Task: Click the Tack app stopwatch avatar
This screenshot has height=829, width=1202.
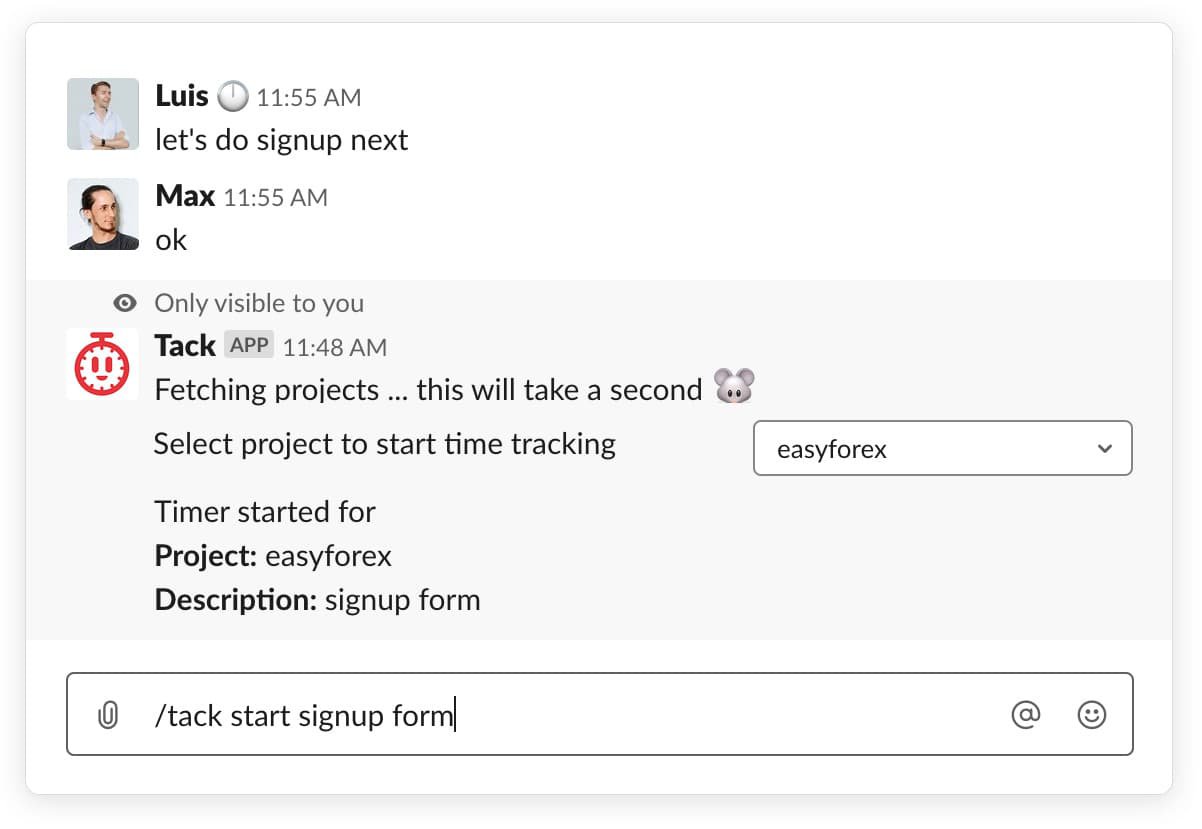Action: [x=103, y=364]
